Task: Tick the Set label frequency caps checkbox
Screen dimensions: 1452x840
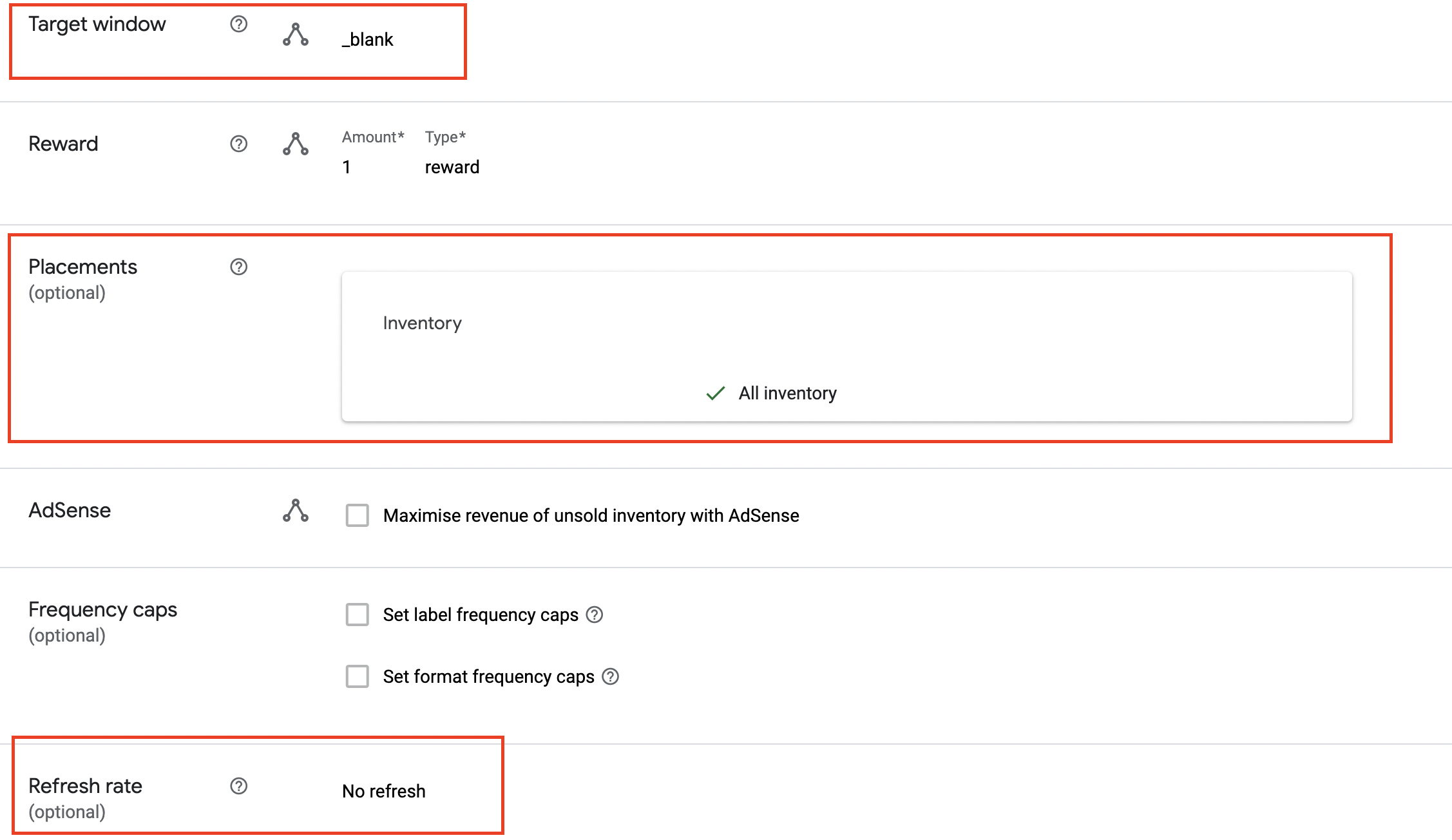Action: click(x=358, y=615)
